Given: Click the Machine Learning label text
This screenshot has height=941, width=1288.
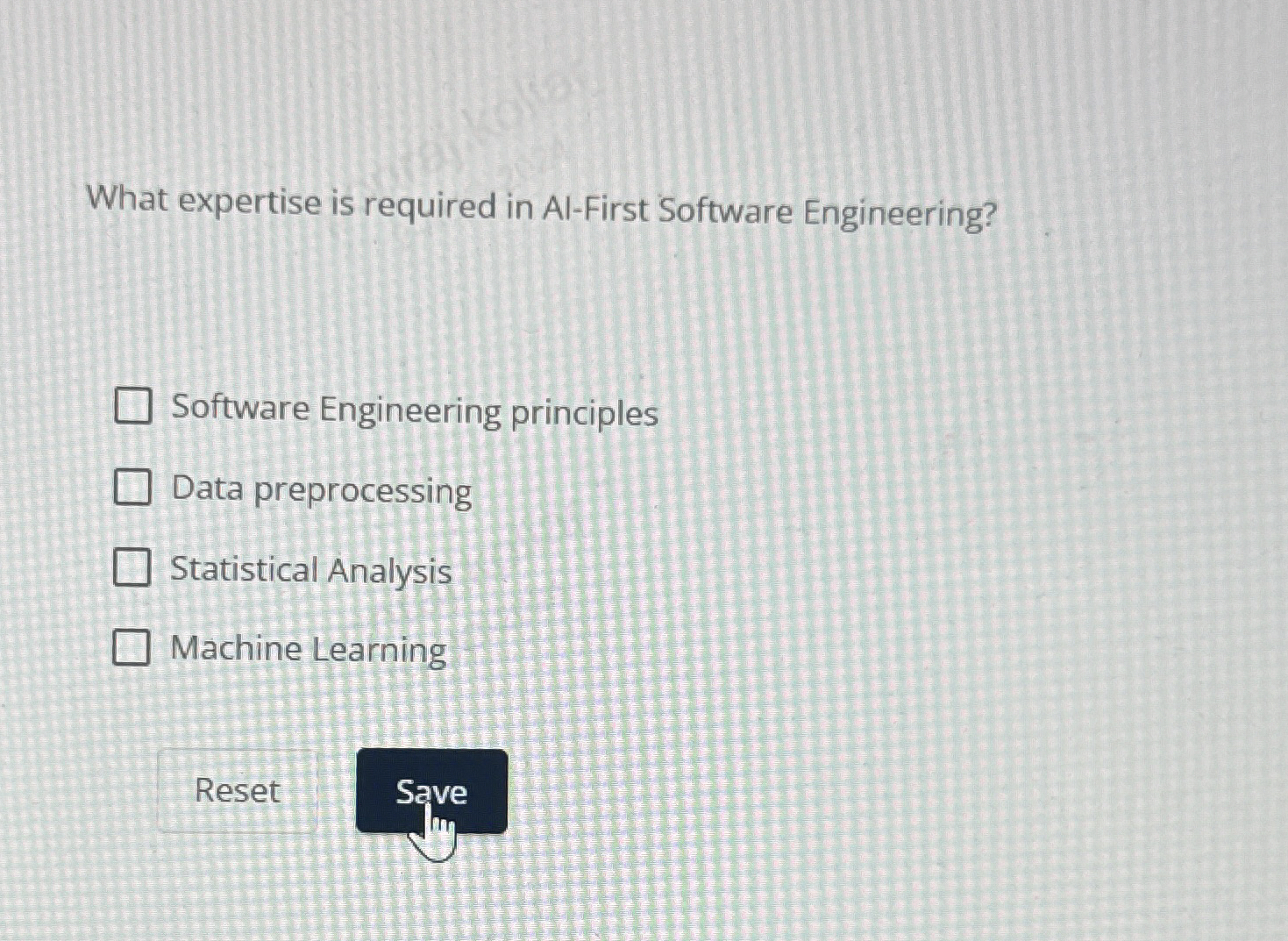Looking at the screenshot, I should click(309, 651).
